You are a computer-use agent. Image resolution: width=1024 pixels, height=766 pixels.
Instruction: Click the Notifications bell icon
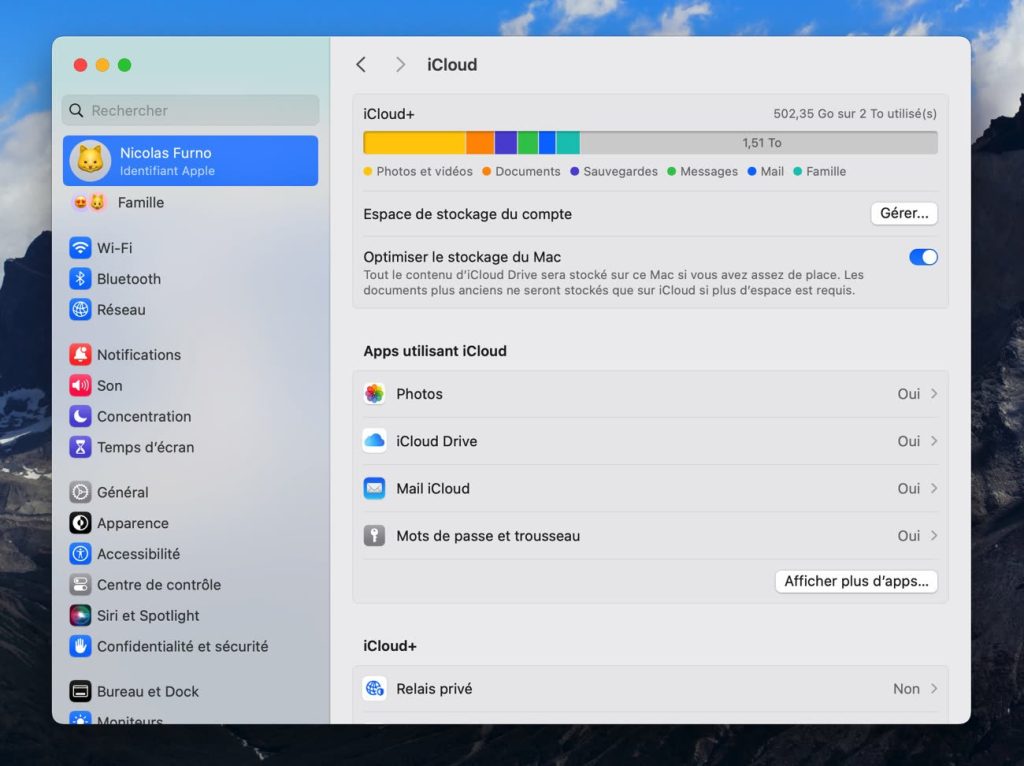coord(80,355)
